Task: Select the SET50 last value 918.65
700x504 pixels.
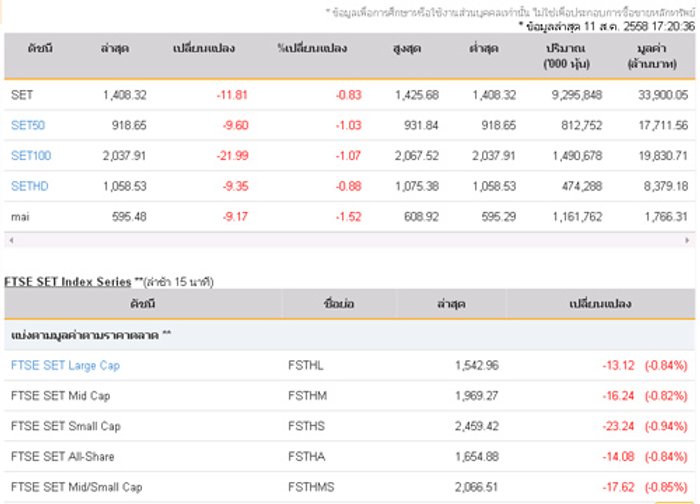Action: [x=129, y=125]
